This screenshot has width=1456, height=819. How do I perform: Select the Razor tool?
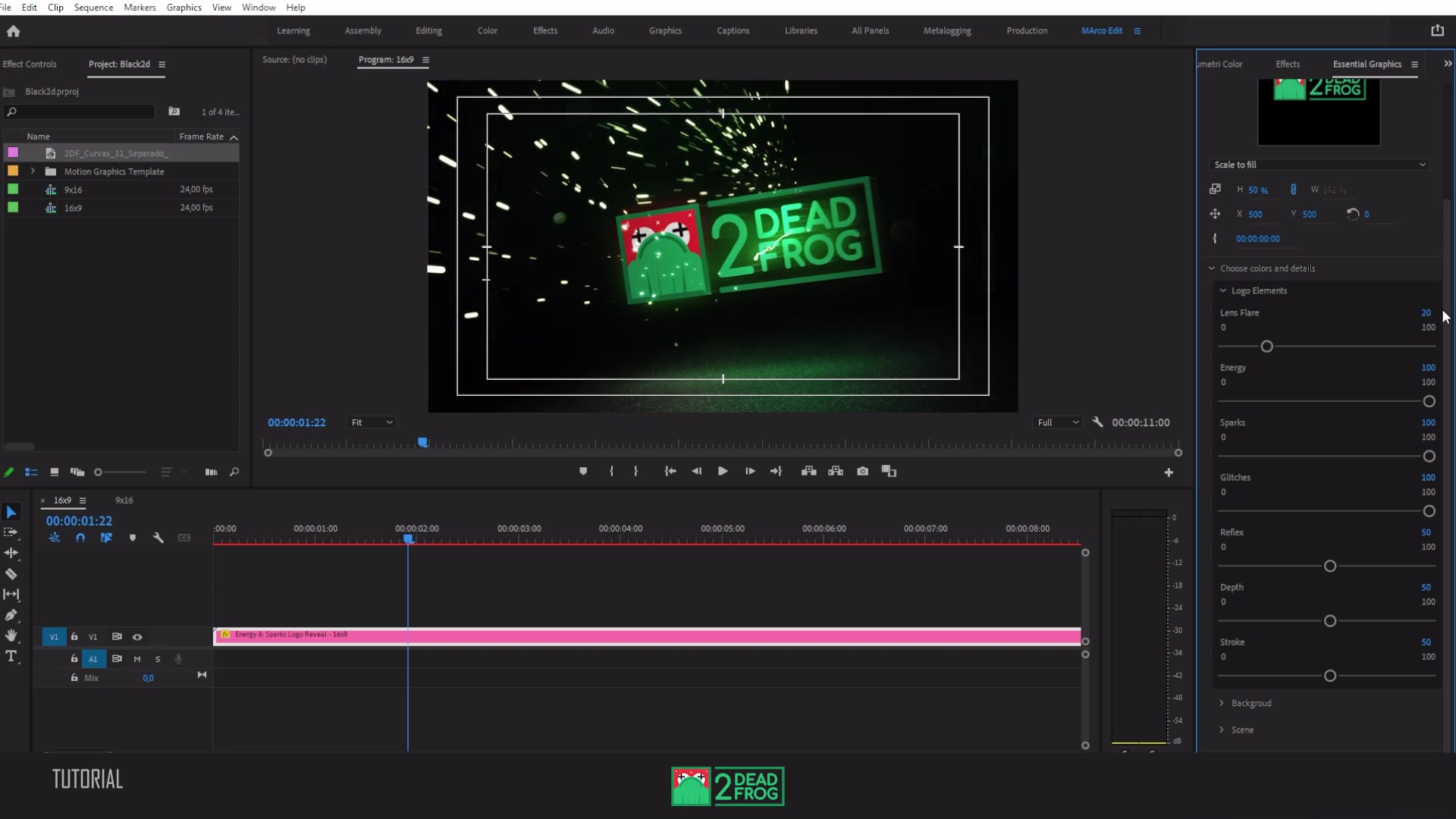point(11,574)
